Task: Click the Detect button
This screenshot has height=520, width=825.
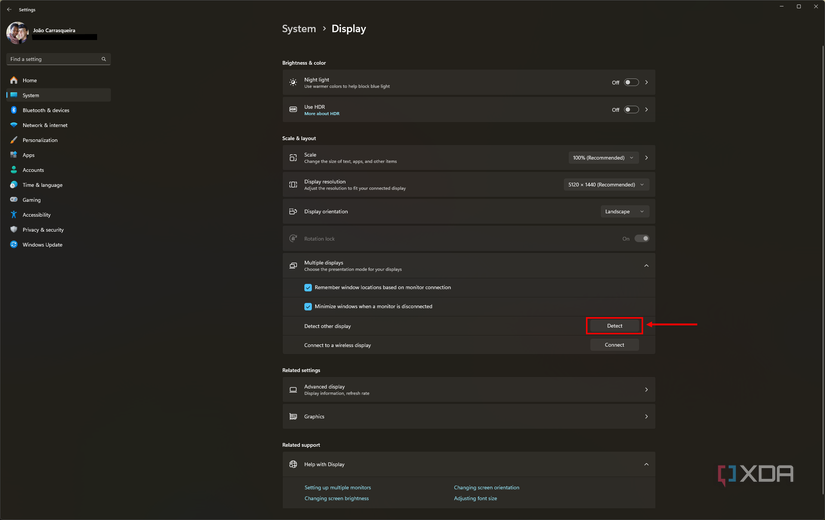Action: (x=614, y=326)
